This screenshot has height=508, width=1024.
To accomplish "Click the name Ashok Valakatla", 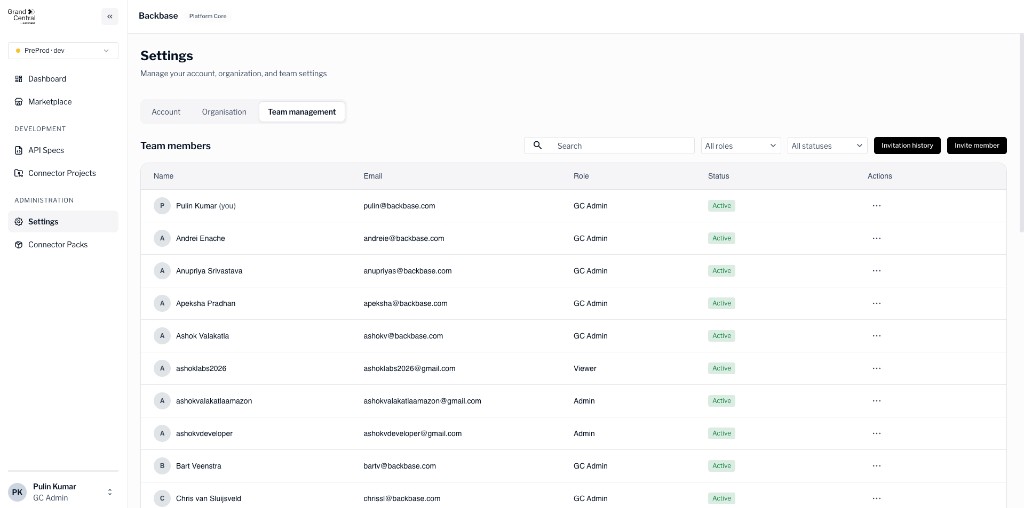I will tap(202, 336).
